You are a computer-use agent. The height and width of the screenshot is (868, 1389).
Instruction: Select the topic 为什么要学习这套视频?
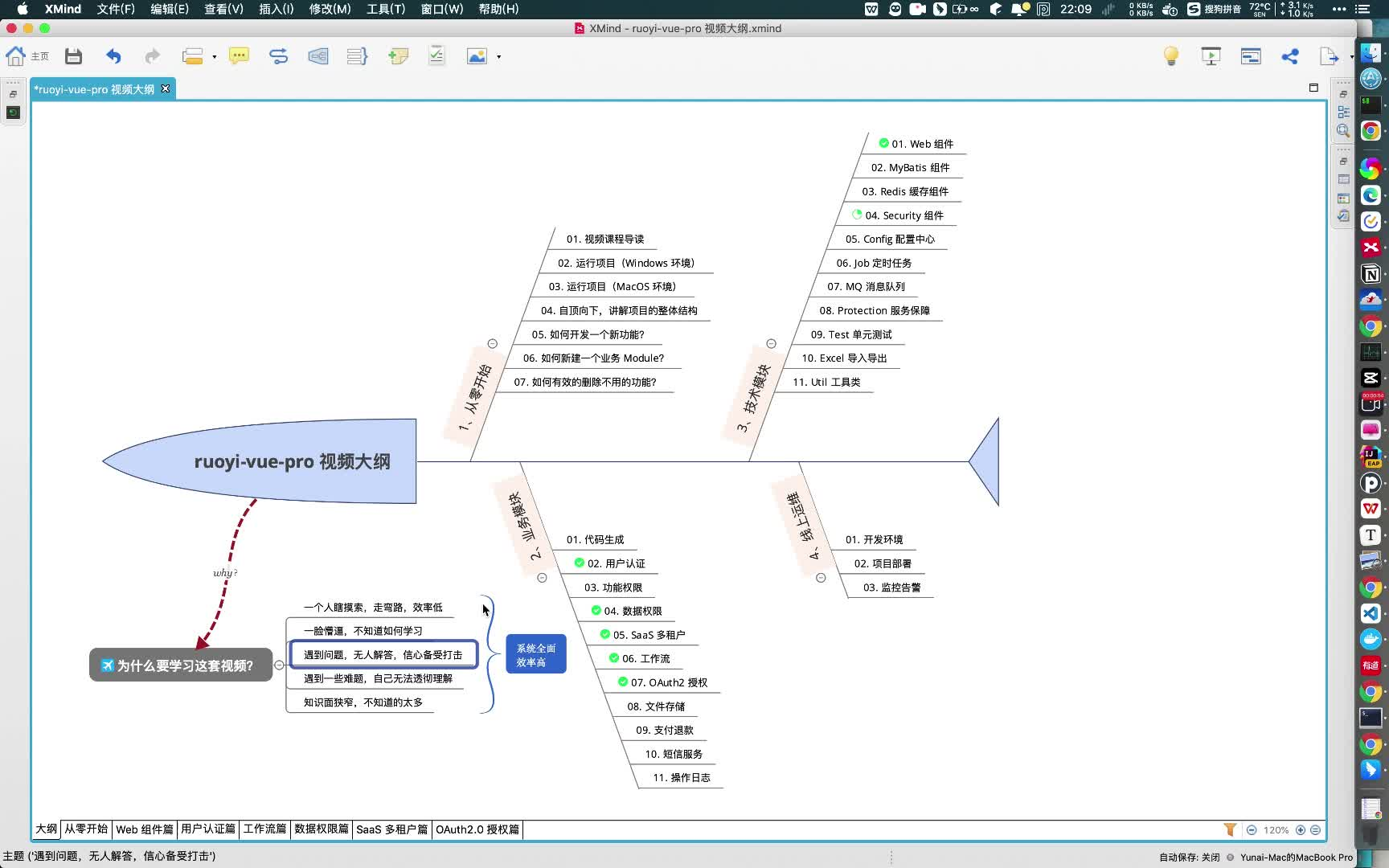click(181, 665)
